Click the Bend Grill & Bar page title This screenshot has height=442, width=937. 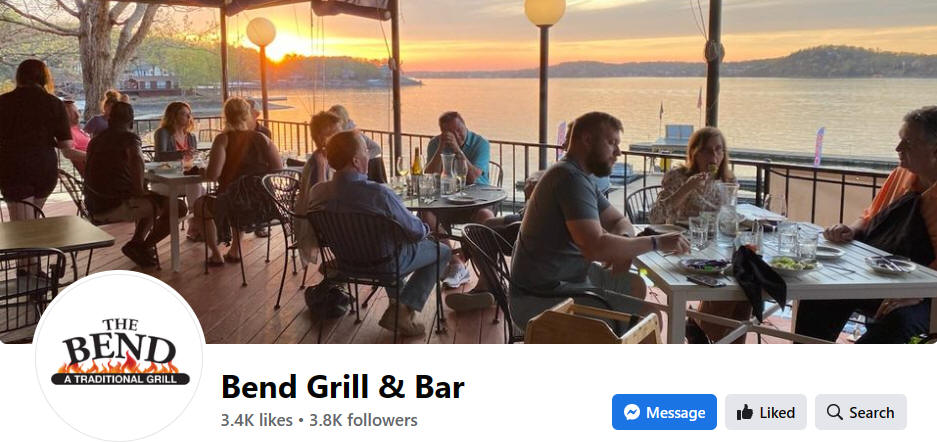click(x=342, y=386)
